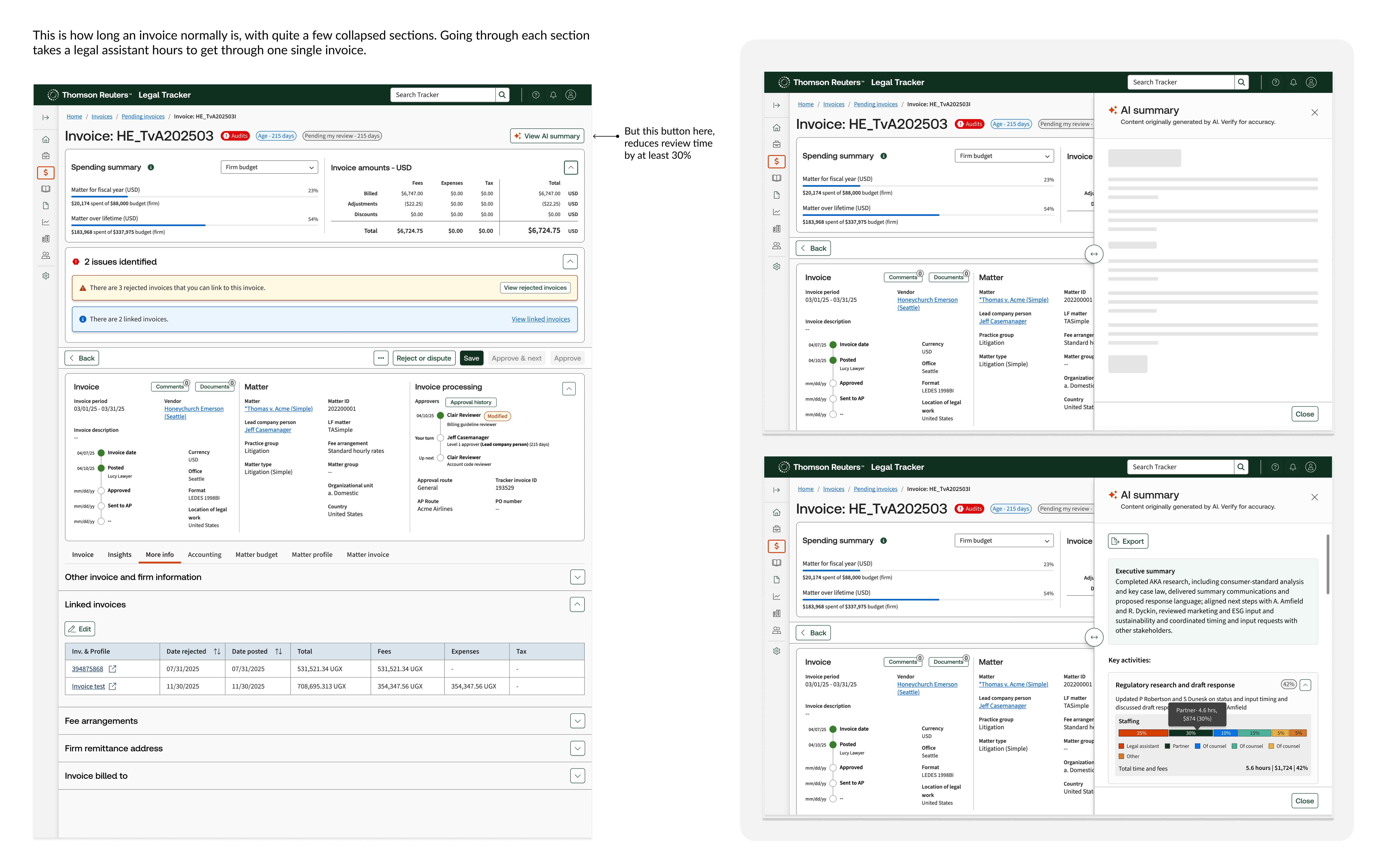Open Home from the left window sidebar
Image resolution: width=1386 pixels, height=868 pixels.
click(x=46, y=139)
